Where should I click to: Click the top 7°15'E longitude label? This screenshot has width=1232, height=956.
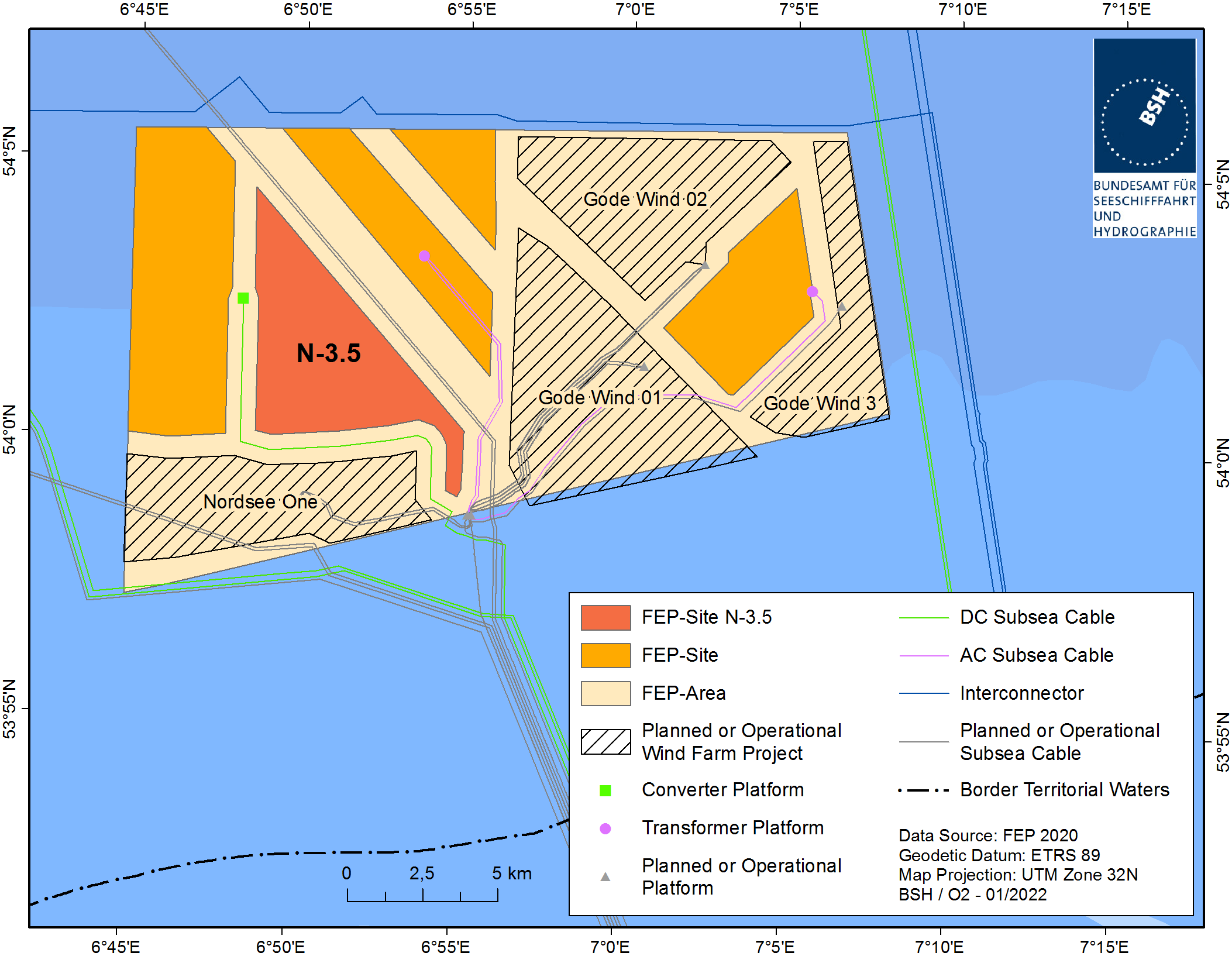1127,10
